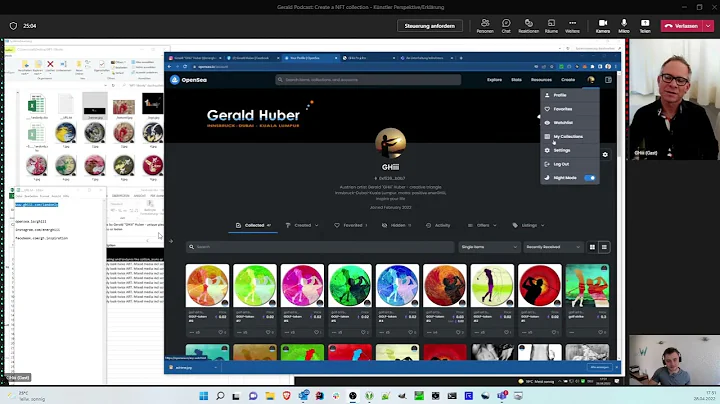Click the taskbar weather widget
The image size is (720, 404).
[28, 396]
